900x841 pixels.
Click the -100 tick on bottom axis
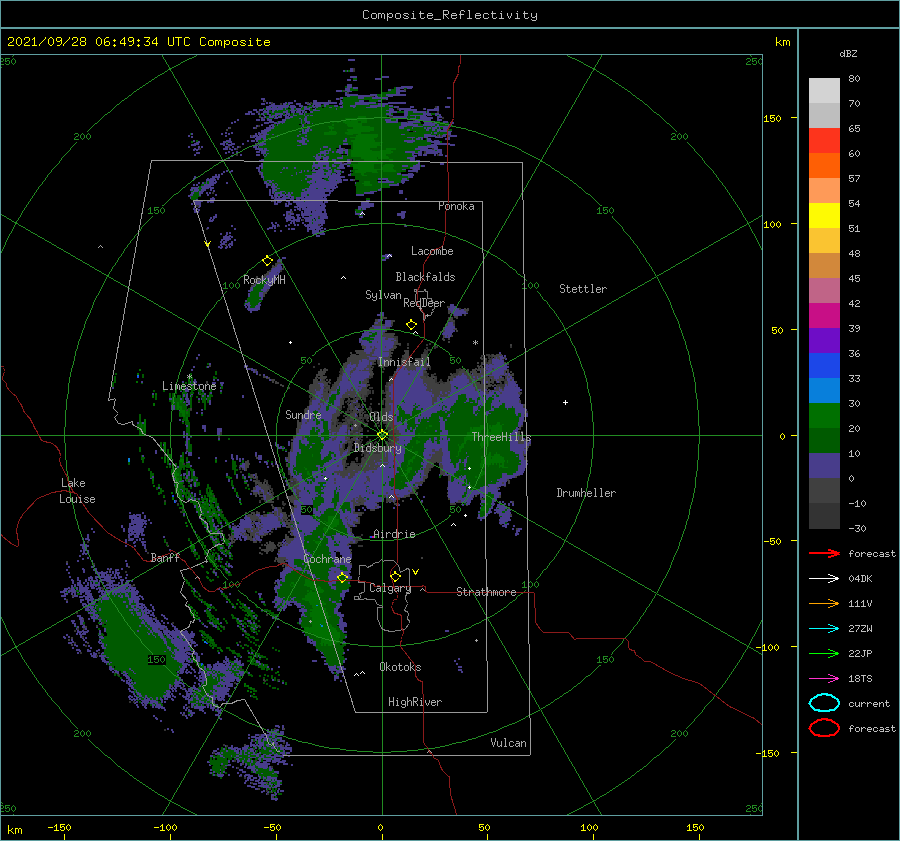(165, 827)
